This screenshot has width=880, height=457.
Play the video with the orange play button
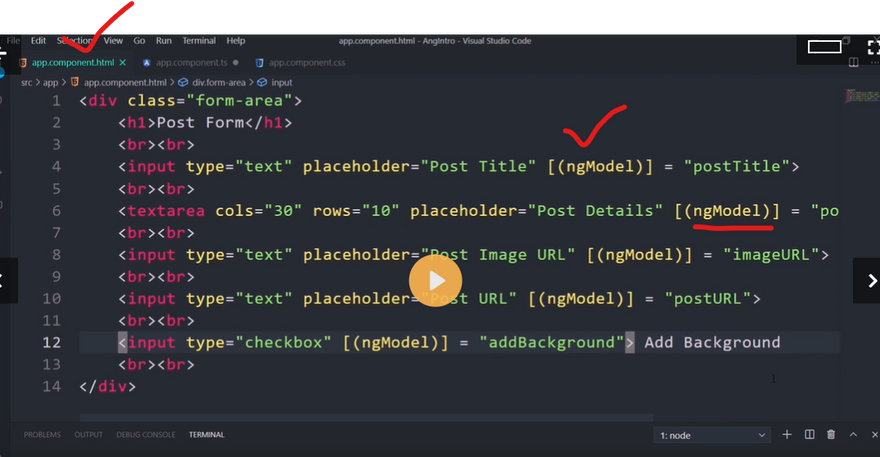click(435, 279)
